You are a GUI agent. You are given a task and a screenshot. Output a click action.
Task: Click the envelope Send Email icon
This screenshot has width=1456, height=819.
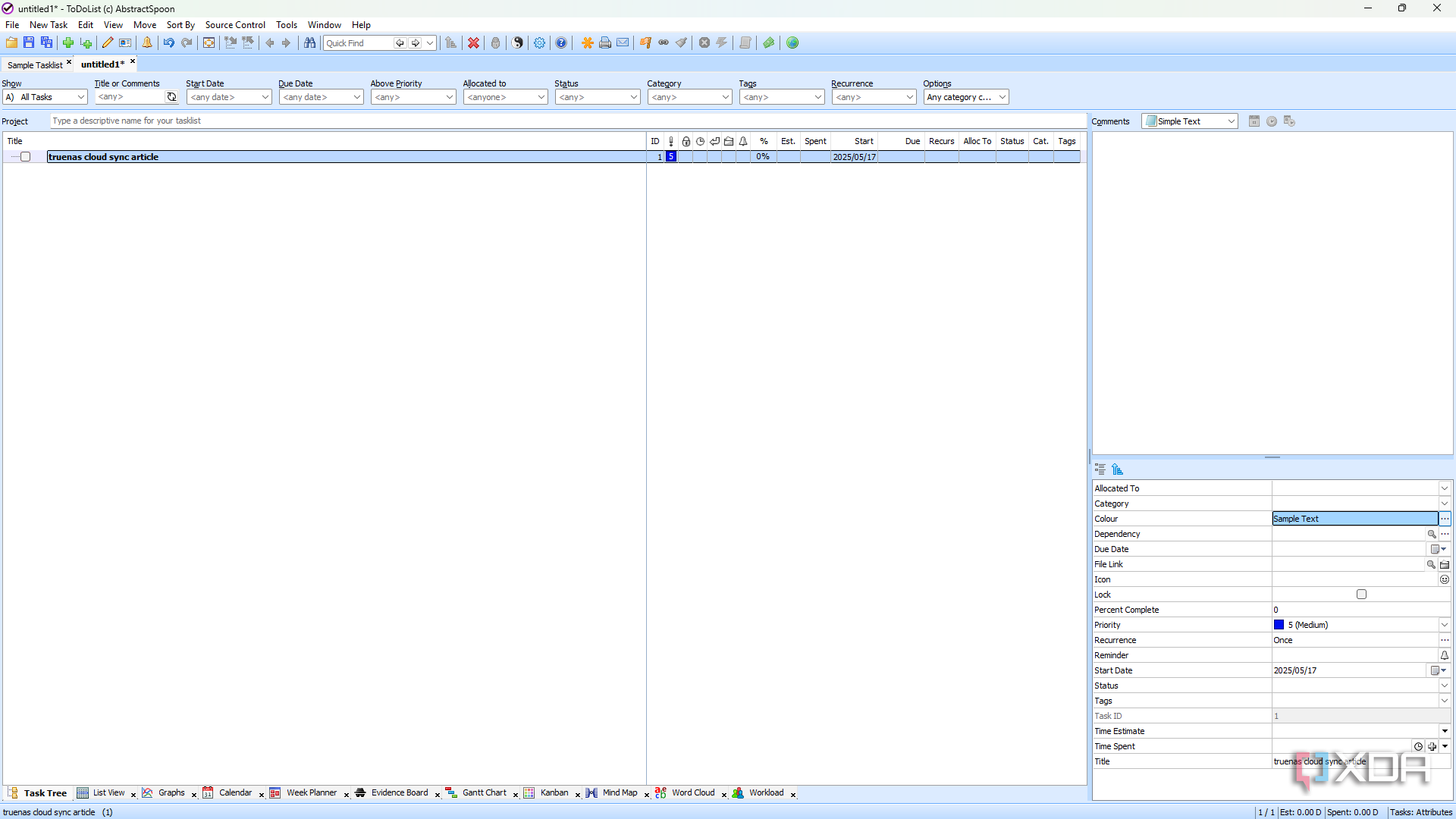tap(623, 43)
